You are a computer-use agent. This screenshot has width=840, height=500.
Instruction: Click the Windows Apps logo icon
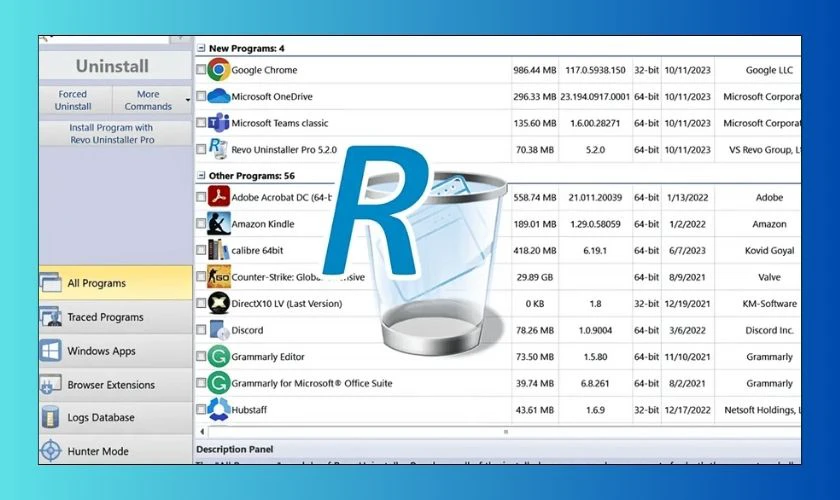point(51,351)
